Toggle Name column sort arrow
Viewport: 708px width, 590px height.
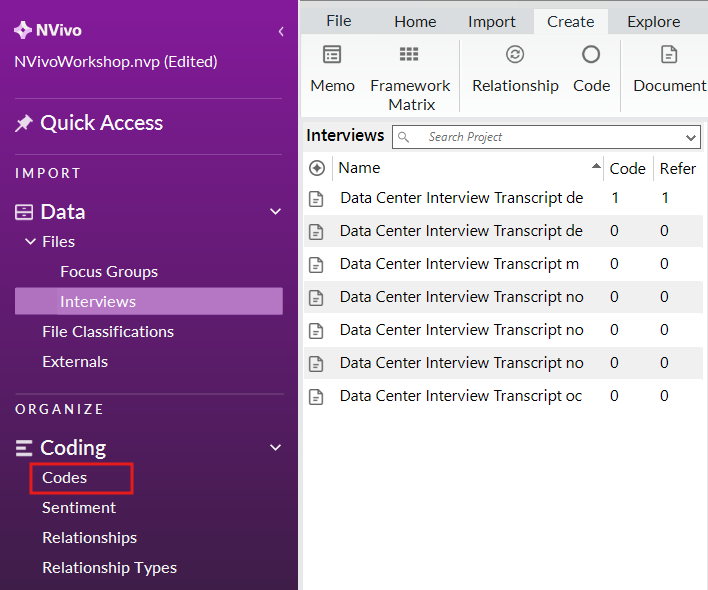(596, 166)
